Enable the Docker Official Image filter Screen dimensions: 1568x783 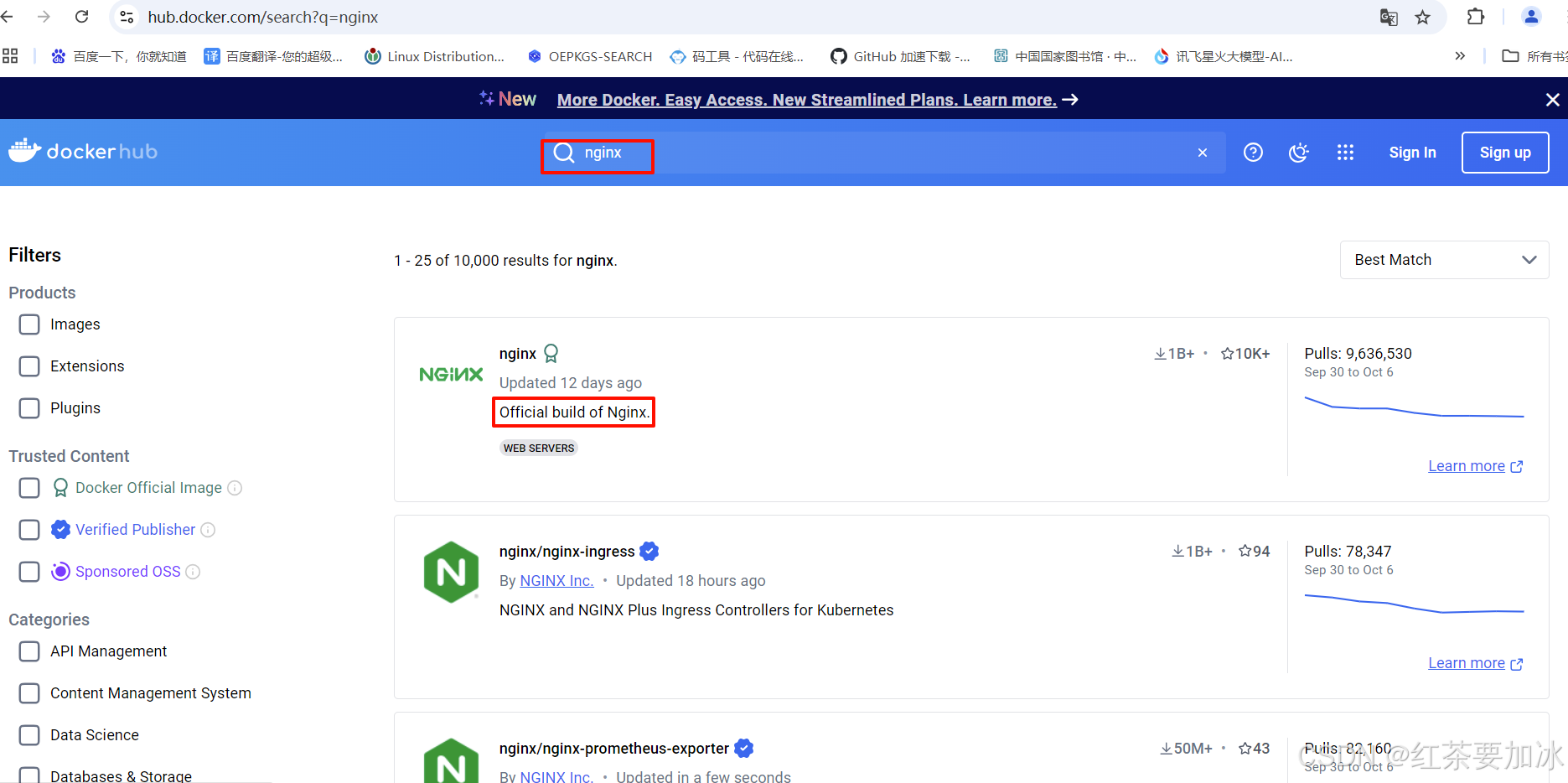(29, 488)
